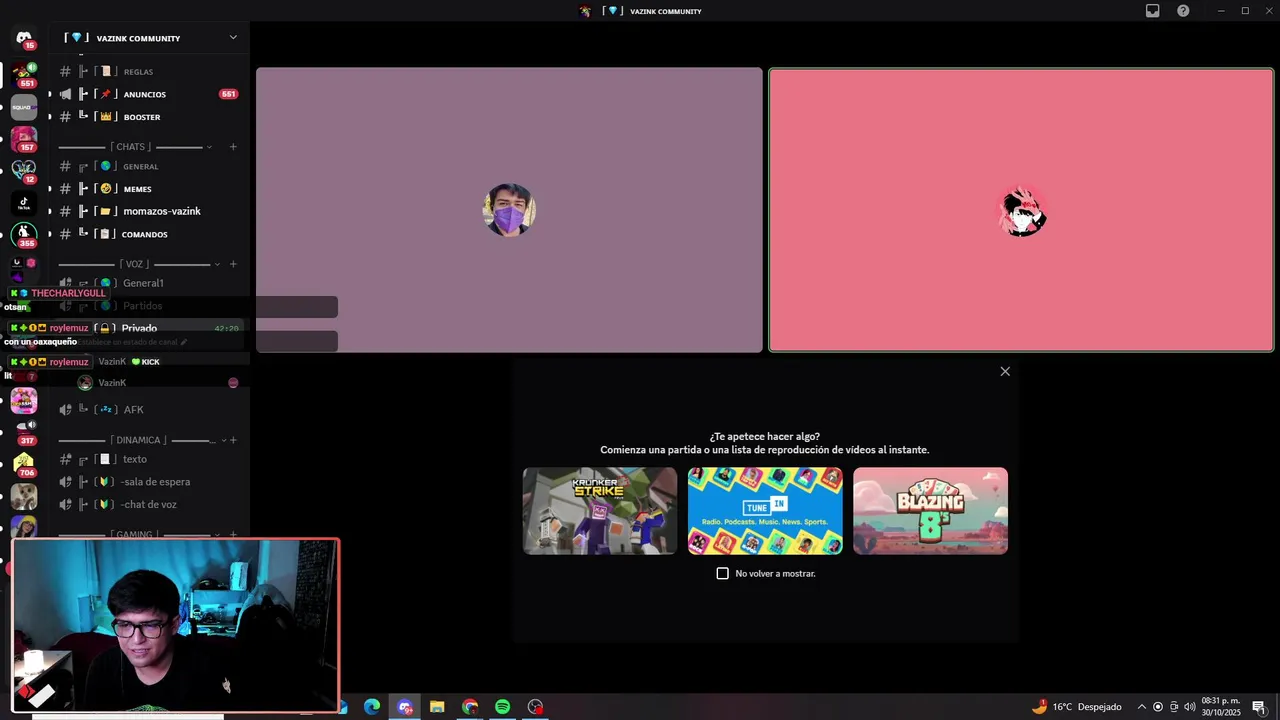Open Google Chrome from the taskbar
The width and height of the screenshot is (1280, 720).
(x=470, y=707)
